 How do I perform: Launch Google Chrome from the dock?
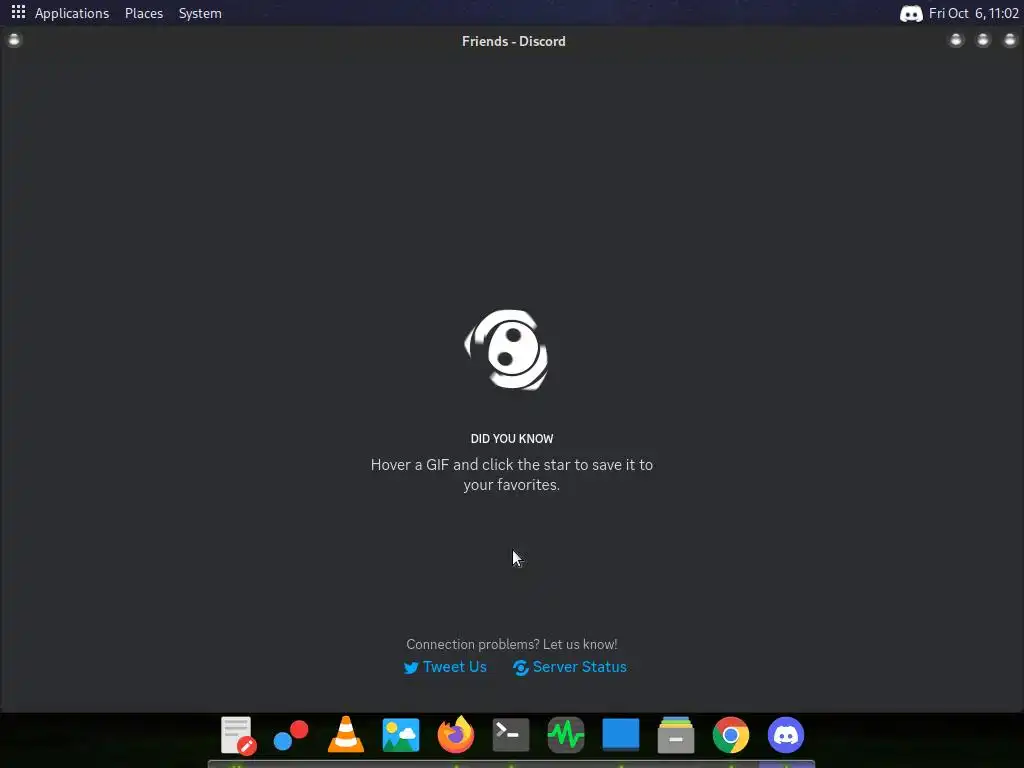(731, 735)
